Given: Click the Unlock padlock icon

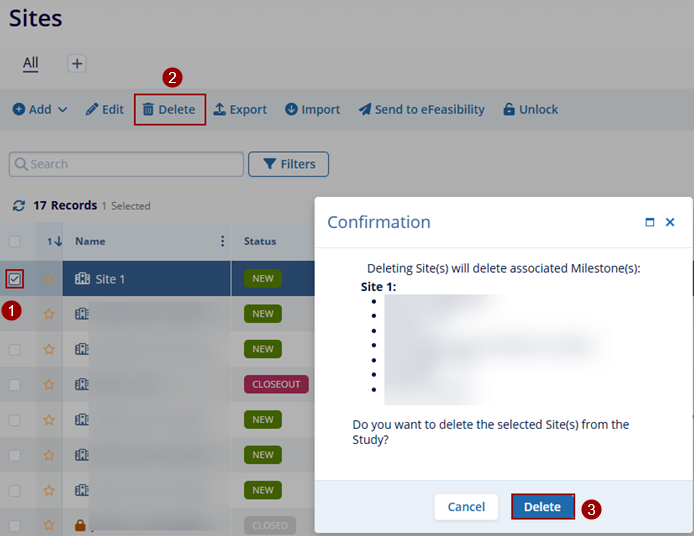Looking at the screenshot, I should (x=509, y=110).
